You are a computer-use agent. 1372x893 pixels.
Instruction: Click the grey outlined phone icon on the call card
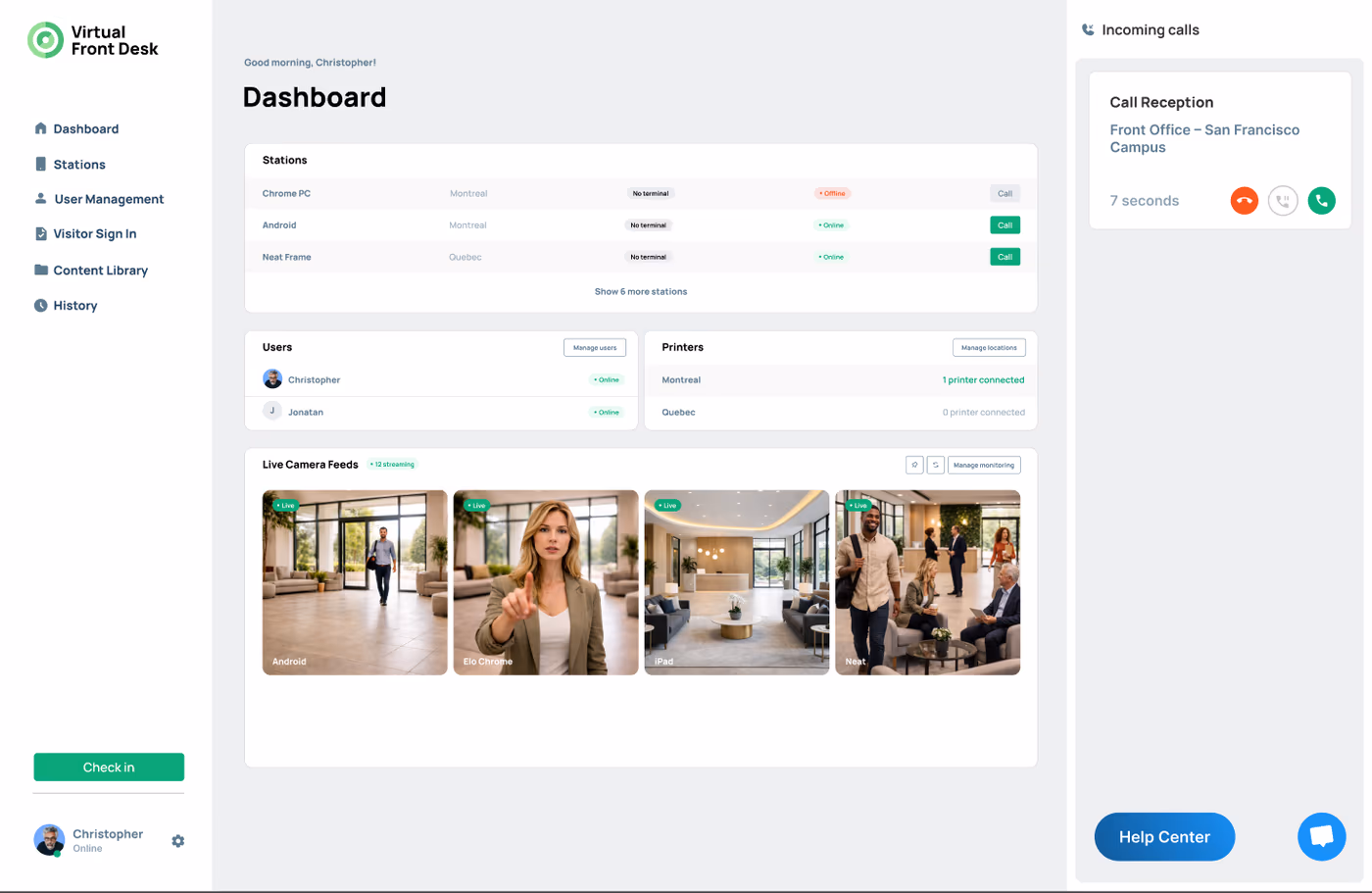1283,200
